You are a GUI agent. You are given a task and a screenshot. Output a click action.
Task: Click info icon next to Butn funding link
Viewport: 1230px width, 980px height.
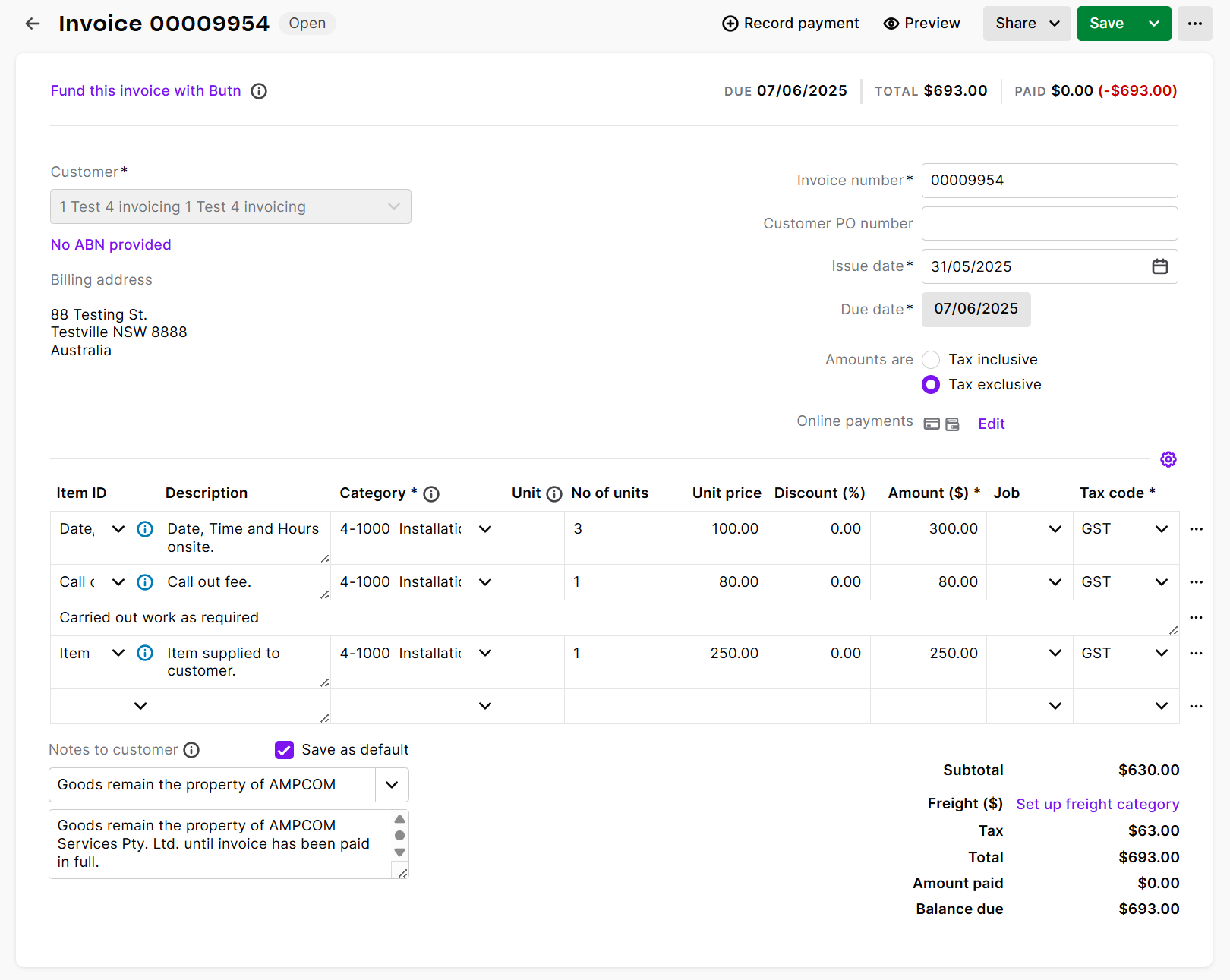click(x=259, y=91)
